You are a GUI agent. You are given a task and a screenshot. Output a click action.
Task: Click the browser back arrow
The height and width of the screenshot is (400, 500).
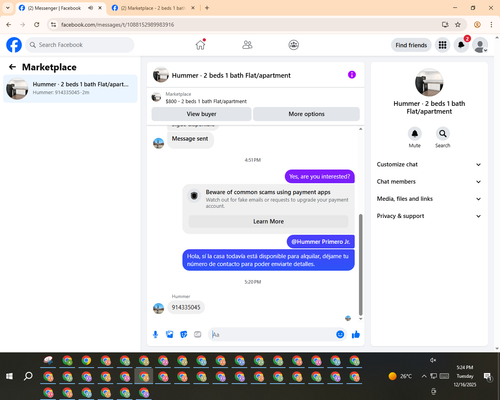click(9, 25)
